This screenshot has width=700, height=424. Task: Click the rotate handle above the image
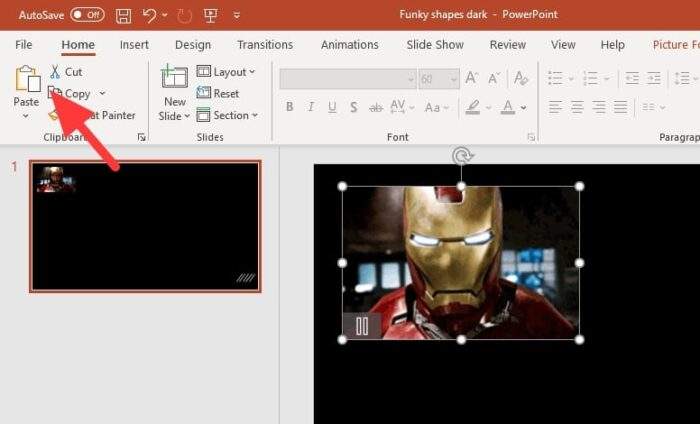point(462,157)
